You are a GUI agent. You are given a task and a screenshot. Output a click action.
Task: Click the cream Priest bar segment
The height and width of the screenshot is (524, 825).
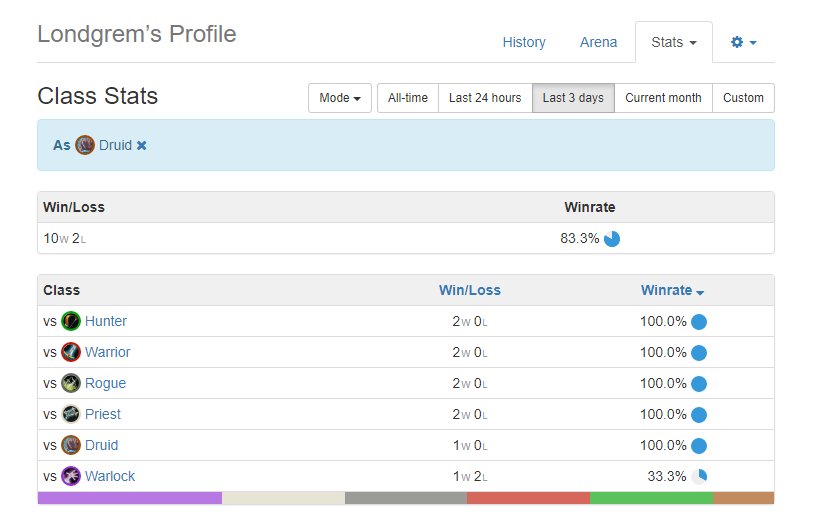pos(284,498)
